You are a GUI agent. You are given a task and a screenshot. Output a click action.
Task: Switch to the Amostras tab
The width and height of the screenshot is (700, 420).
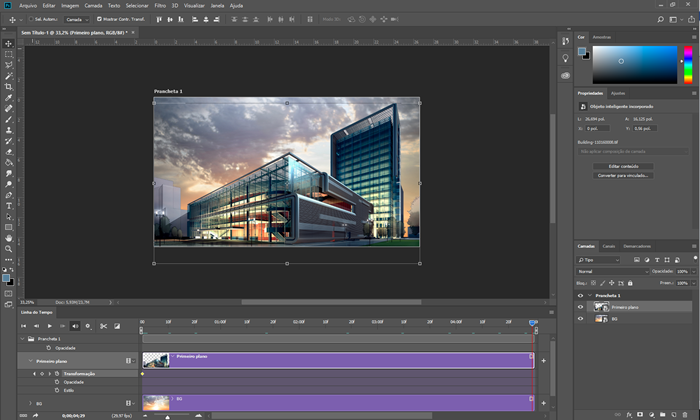pyautogui.click(x=601, y=37)
